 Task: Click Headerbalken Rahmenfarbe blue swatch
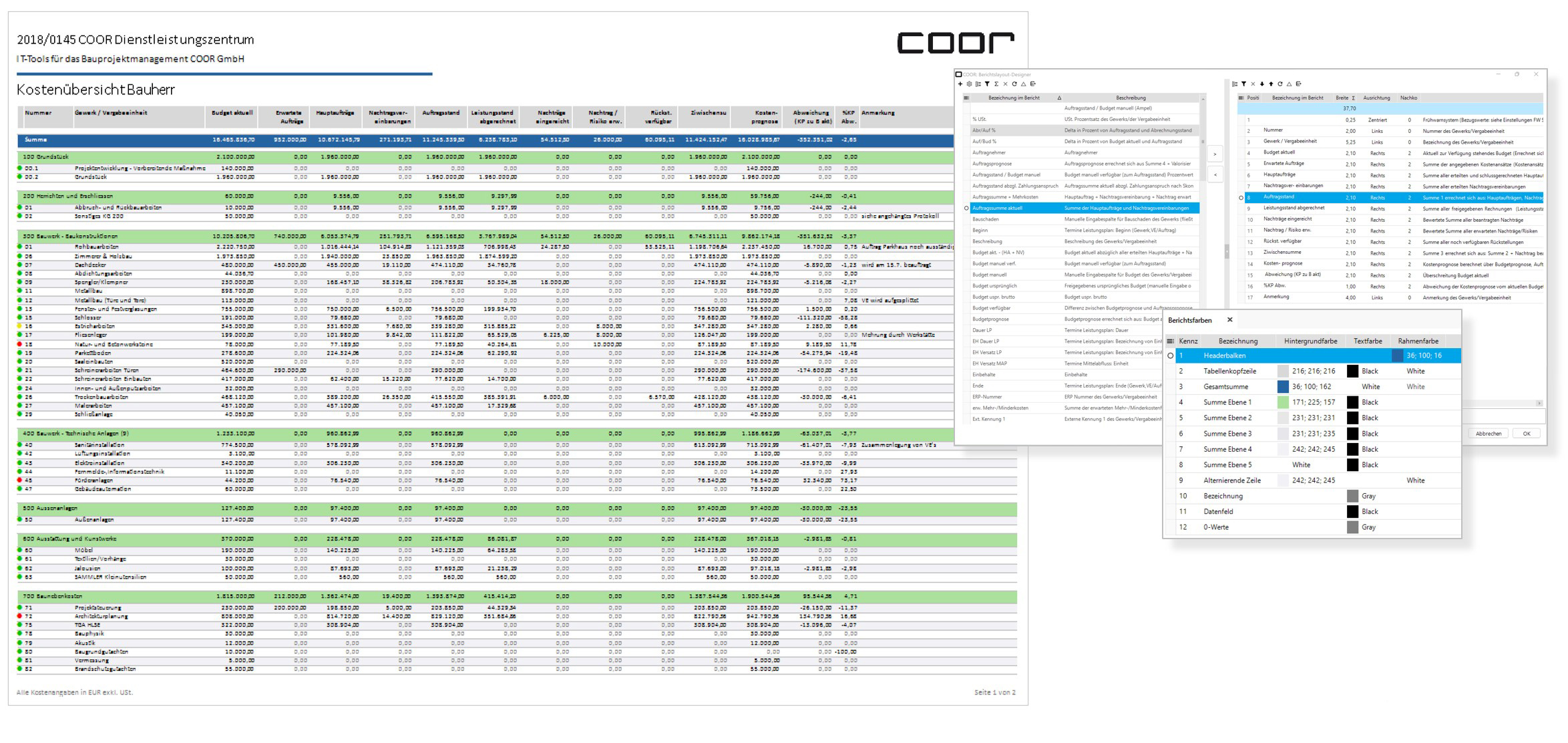click(x=1398, y=355)
